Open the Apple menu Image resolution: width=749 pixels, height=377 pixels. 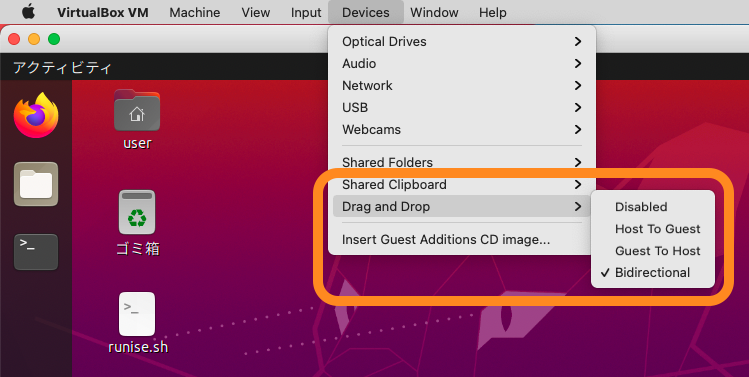(29, 12)
